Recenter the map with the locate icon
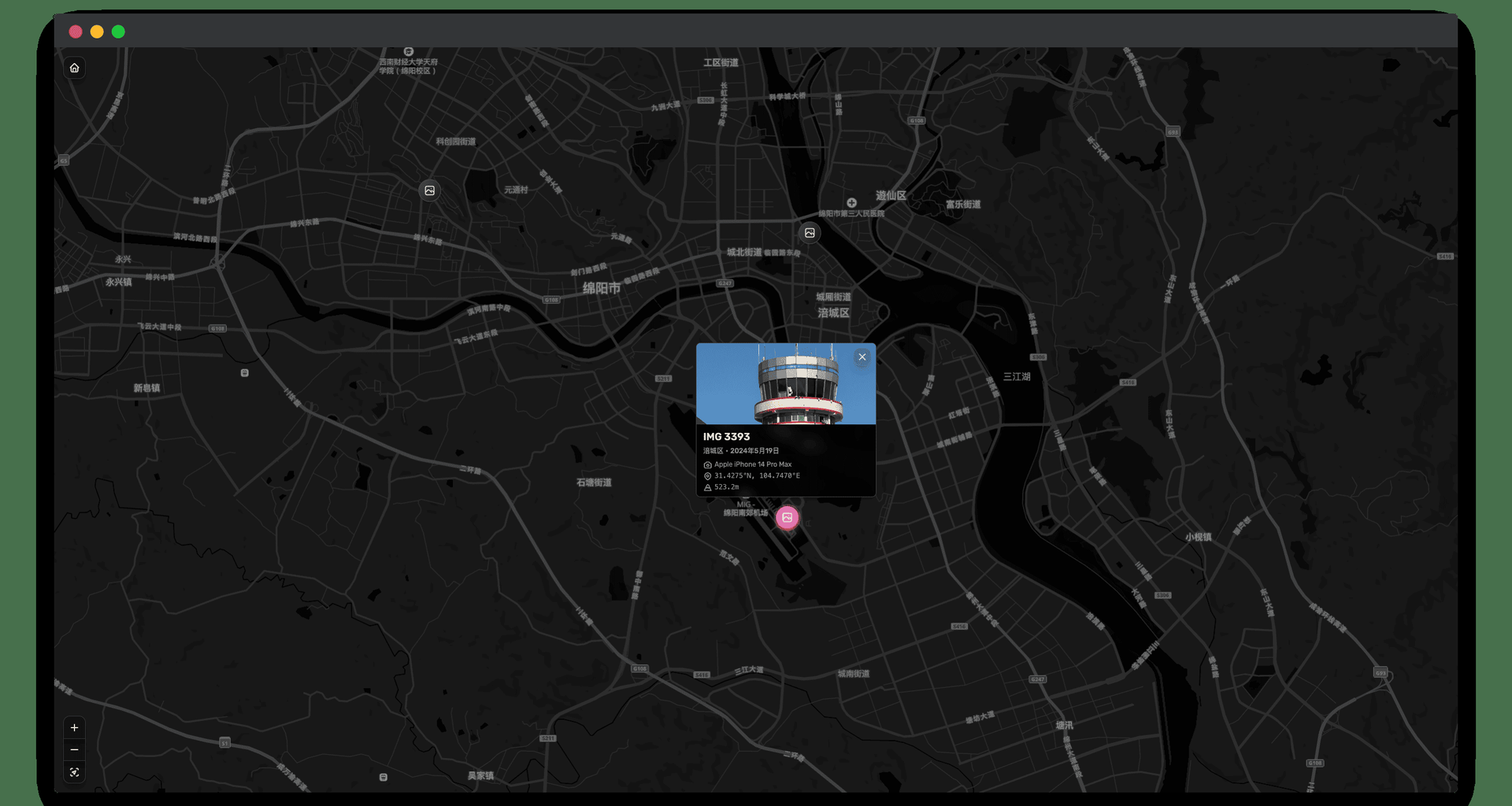Viewport: 1512px width, 806px height. (x=74, y=772)
